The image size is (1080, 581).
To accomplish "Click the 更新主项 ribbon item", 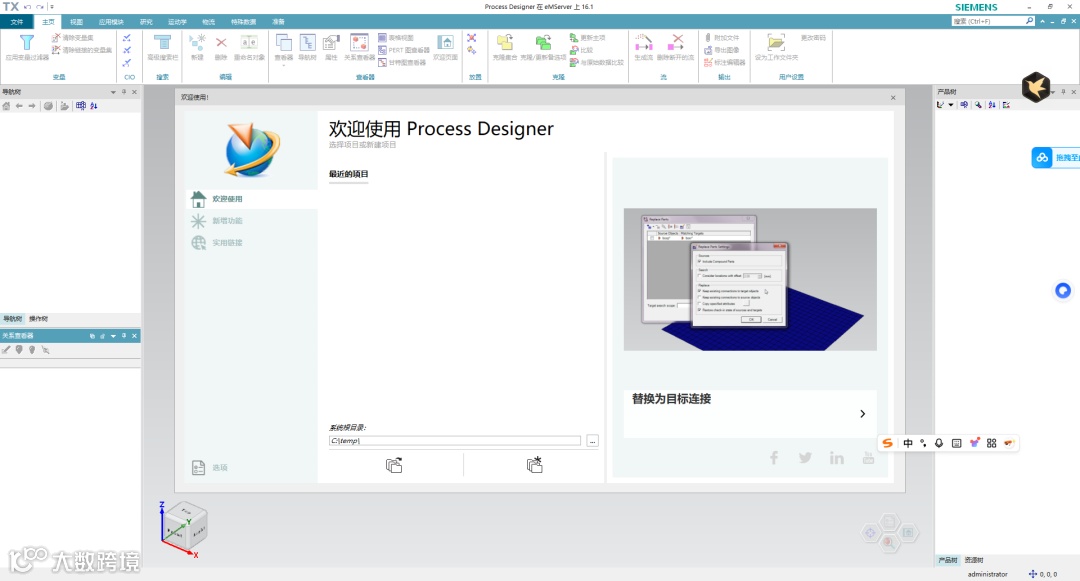I will point(587,38).
